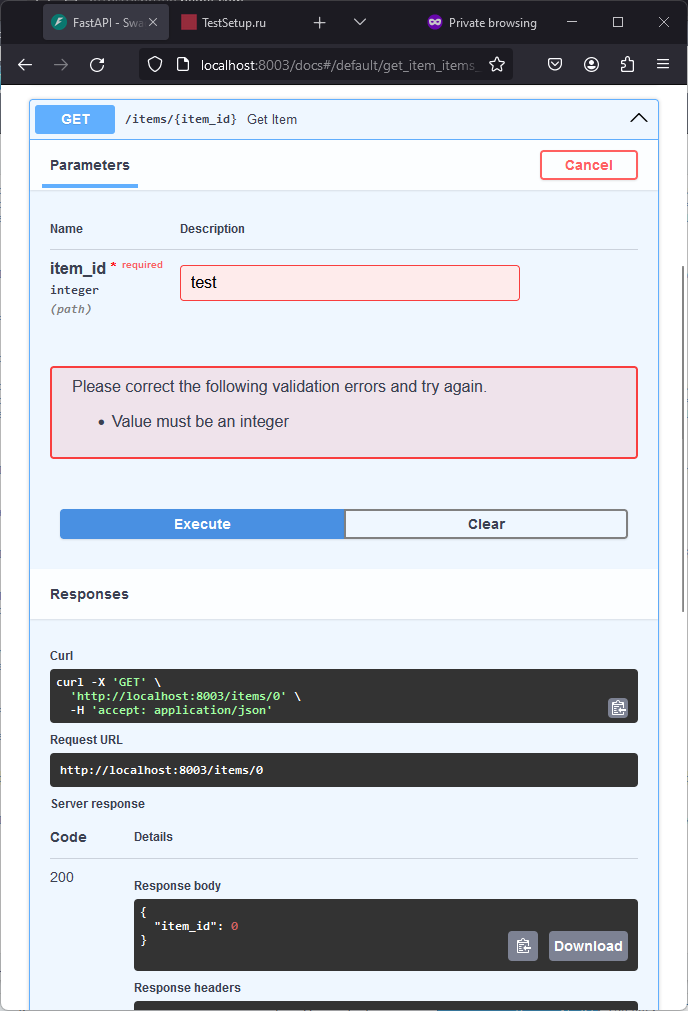Click the page vertical scrollbar thumb
The height and width of the screenshot is (1011, 688).
683,438
